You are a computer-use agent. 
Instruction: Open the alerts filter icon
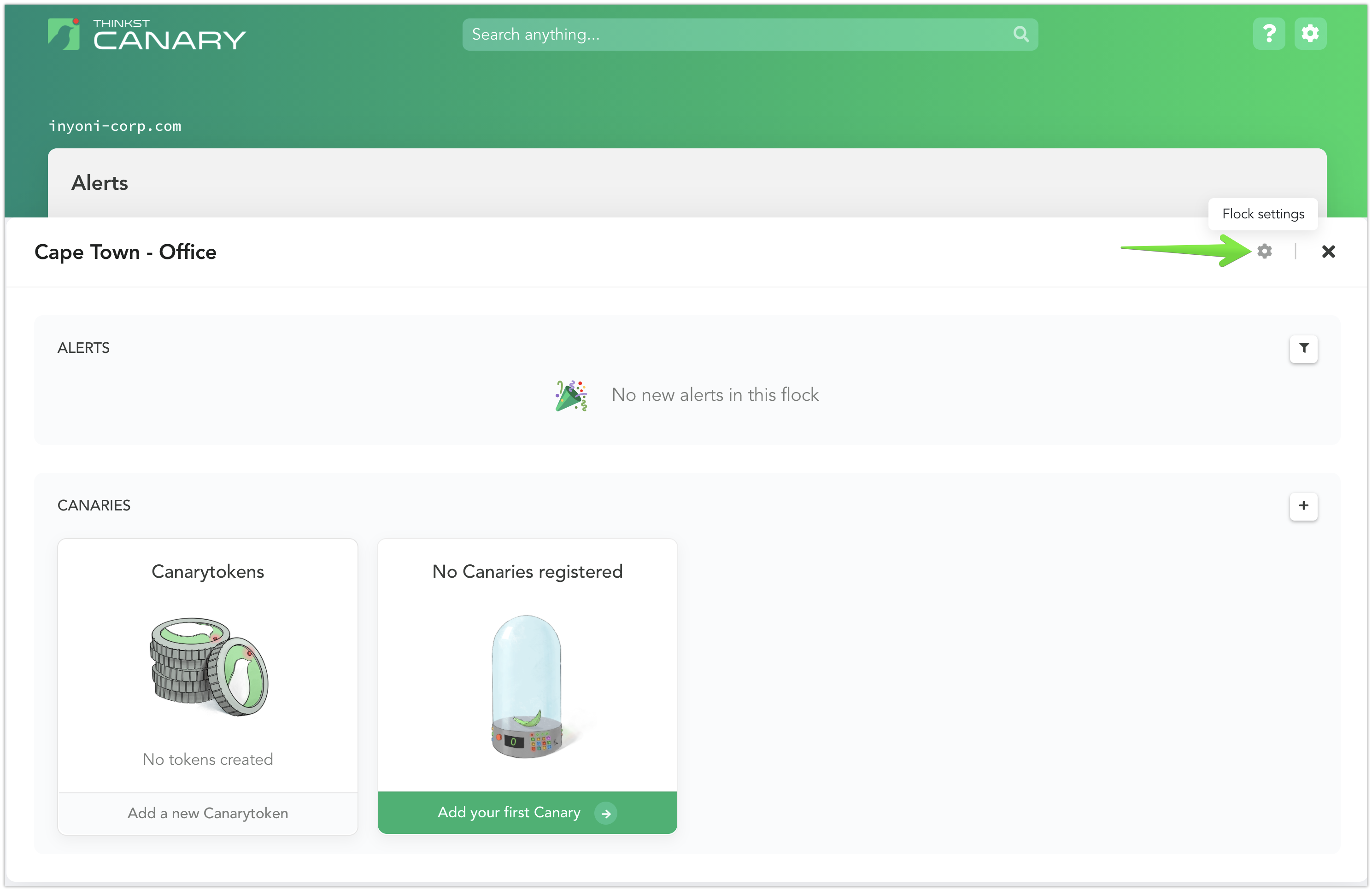point(1304,349)
